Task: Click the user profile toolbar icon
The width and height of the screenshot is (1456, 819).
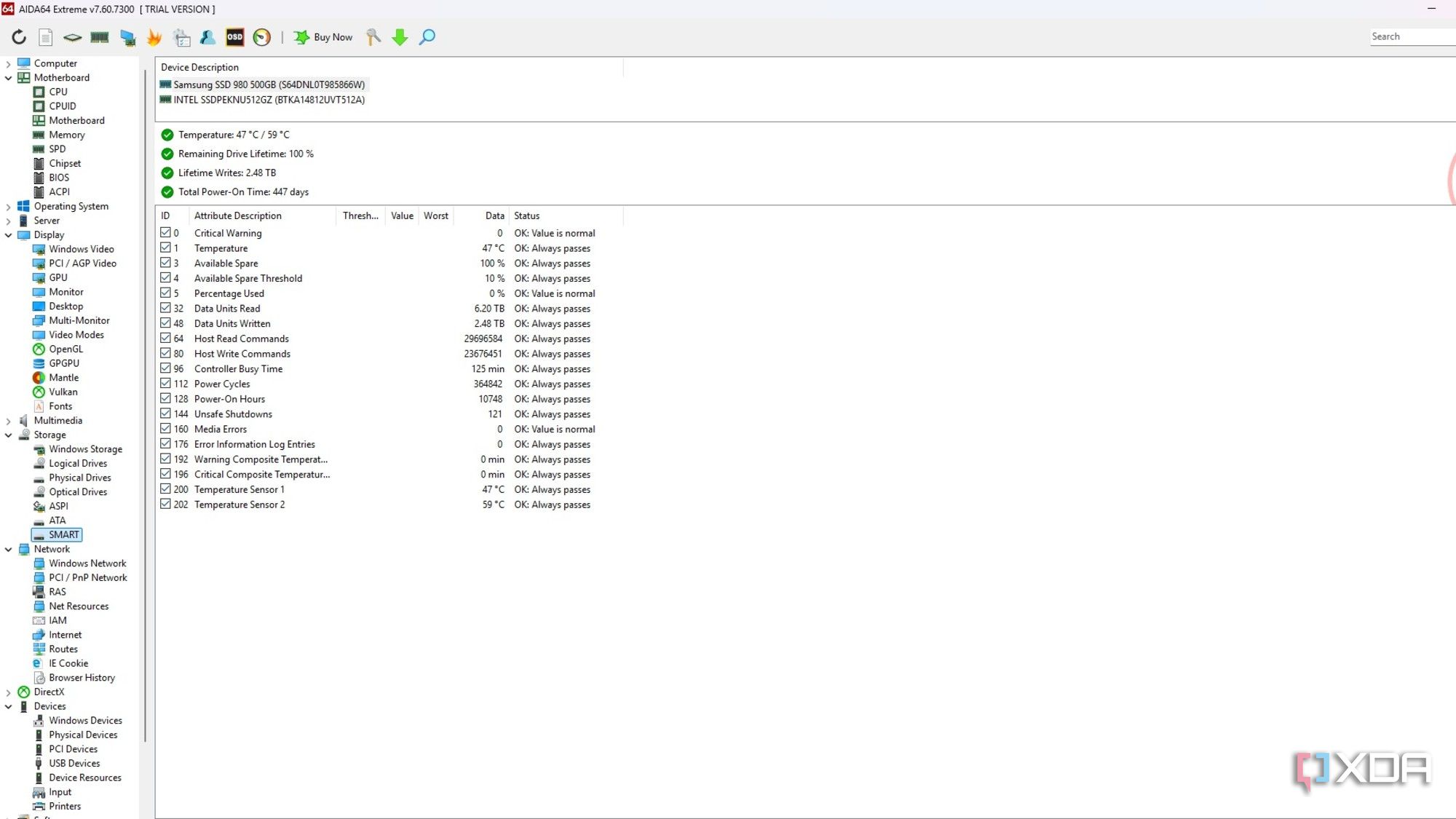Action: pyautogui.click(x=207, y=37)
